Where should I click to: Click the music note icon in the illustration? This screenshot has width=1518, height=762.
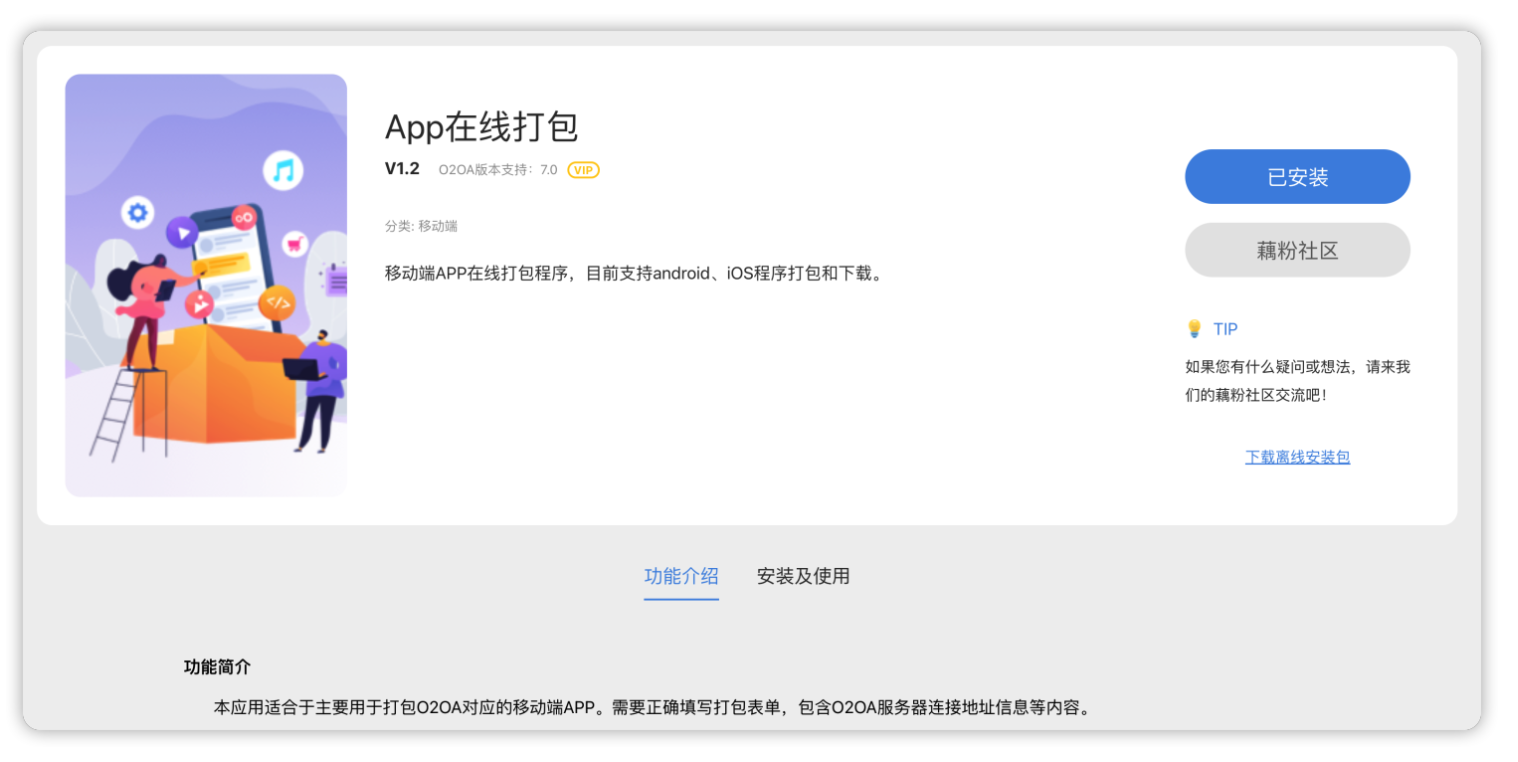pos(283,171)
